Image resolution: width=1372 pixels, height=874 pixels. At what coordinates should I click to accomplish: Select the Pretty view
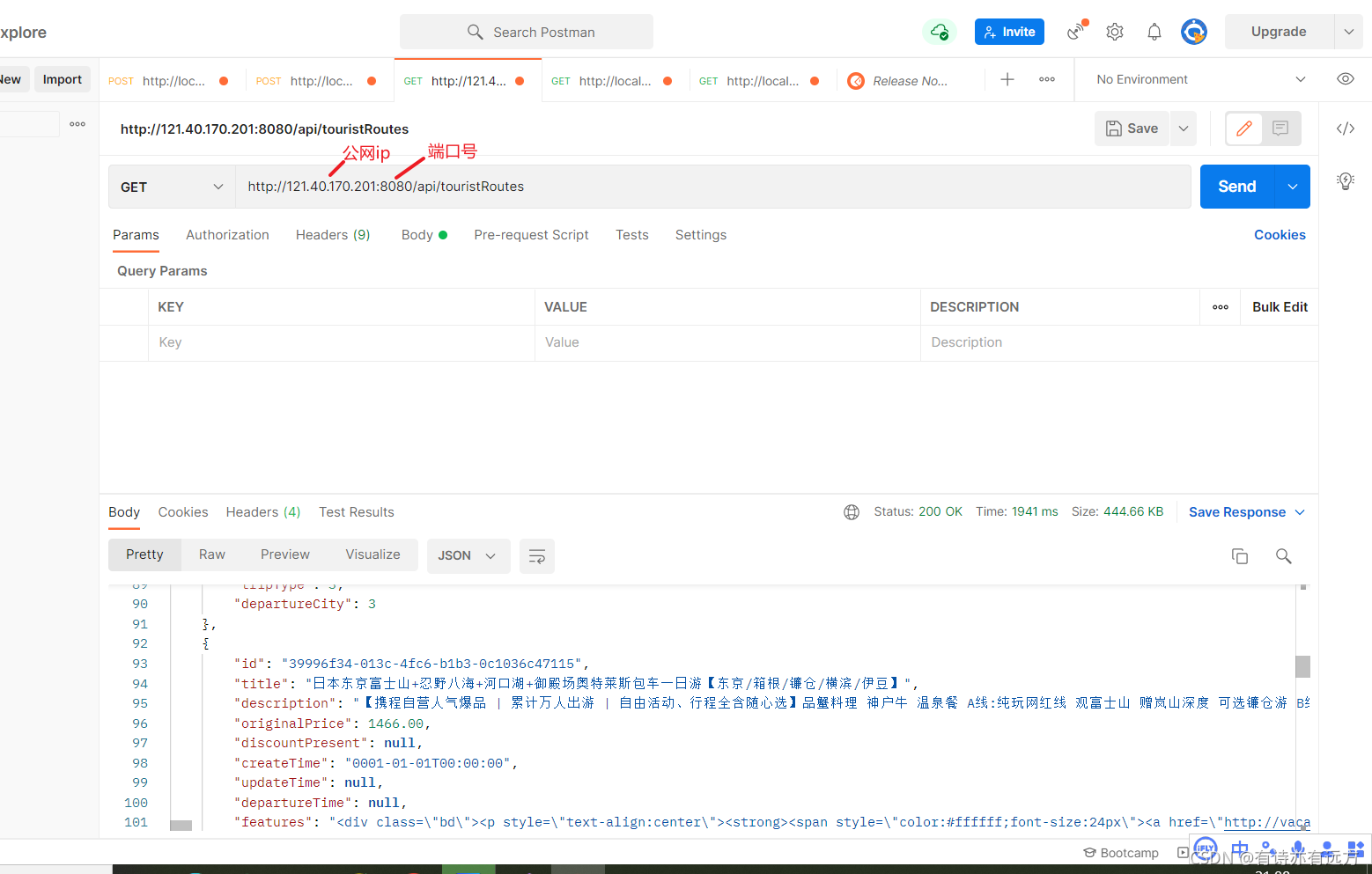click(144, 555)
